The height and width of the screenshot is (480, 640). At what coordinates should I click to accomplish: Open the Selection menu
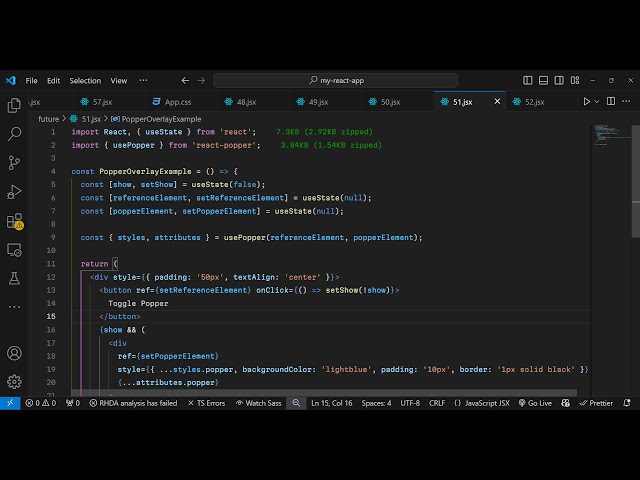point(85,80)
